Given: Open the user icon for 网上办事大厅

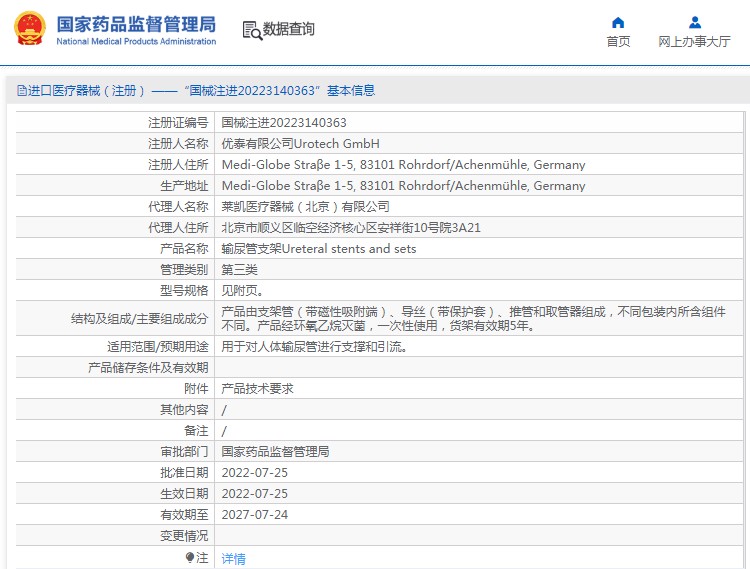Looking at the screenshot, I should pos(695,22).
